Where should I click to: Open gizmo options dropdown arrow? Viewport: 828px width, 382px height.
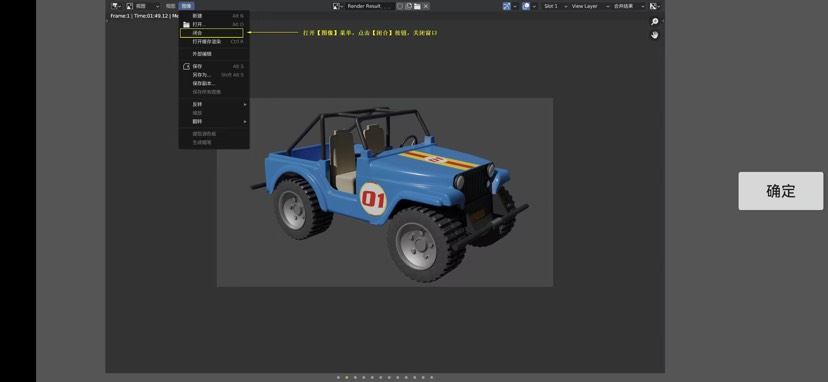coord(515,6)
